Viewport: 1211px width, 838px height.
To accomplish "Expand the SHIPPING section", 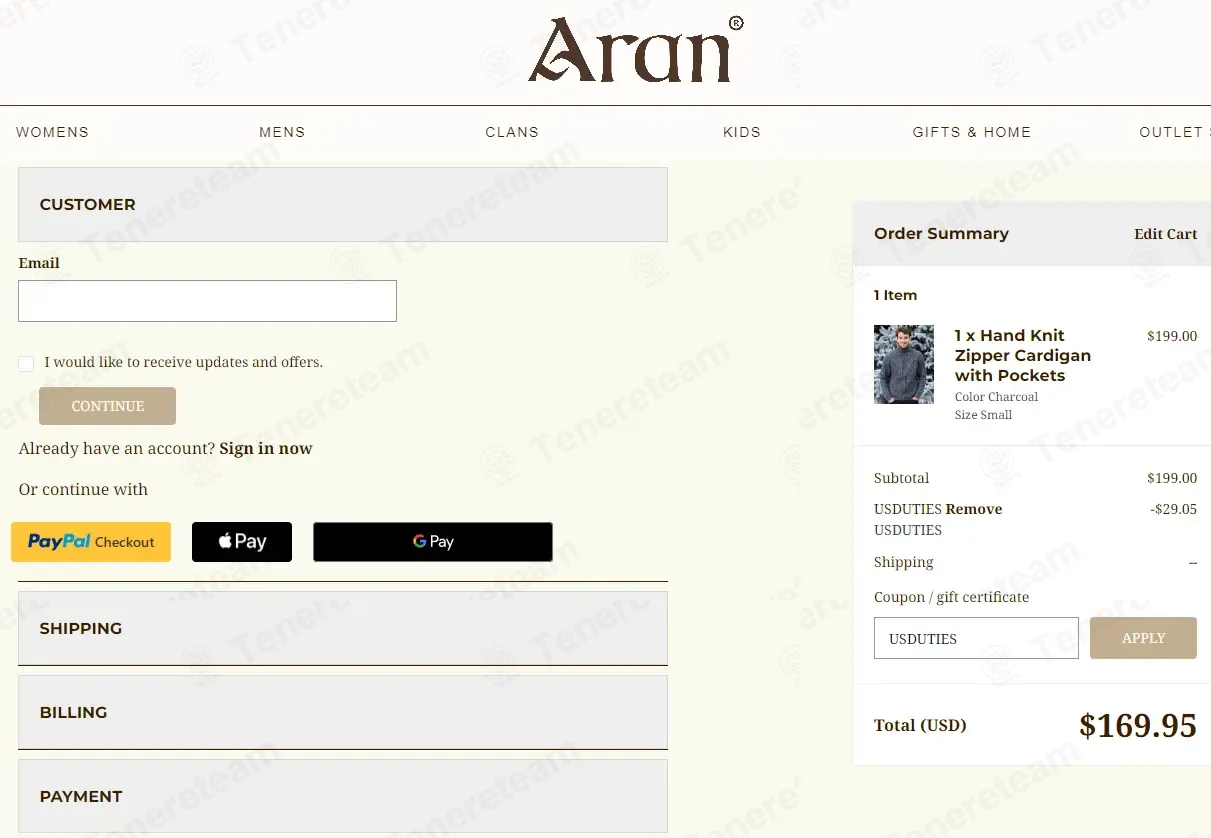I will (x=343, y=628).
